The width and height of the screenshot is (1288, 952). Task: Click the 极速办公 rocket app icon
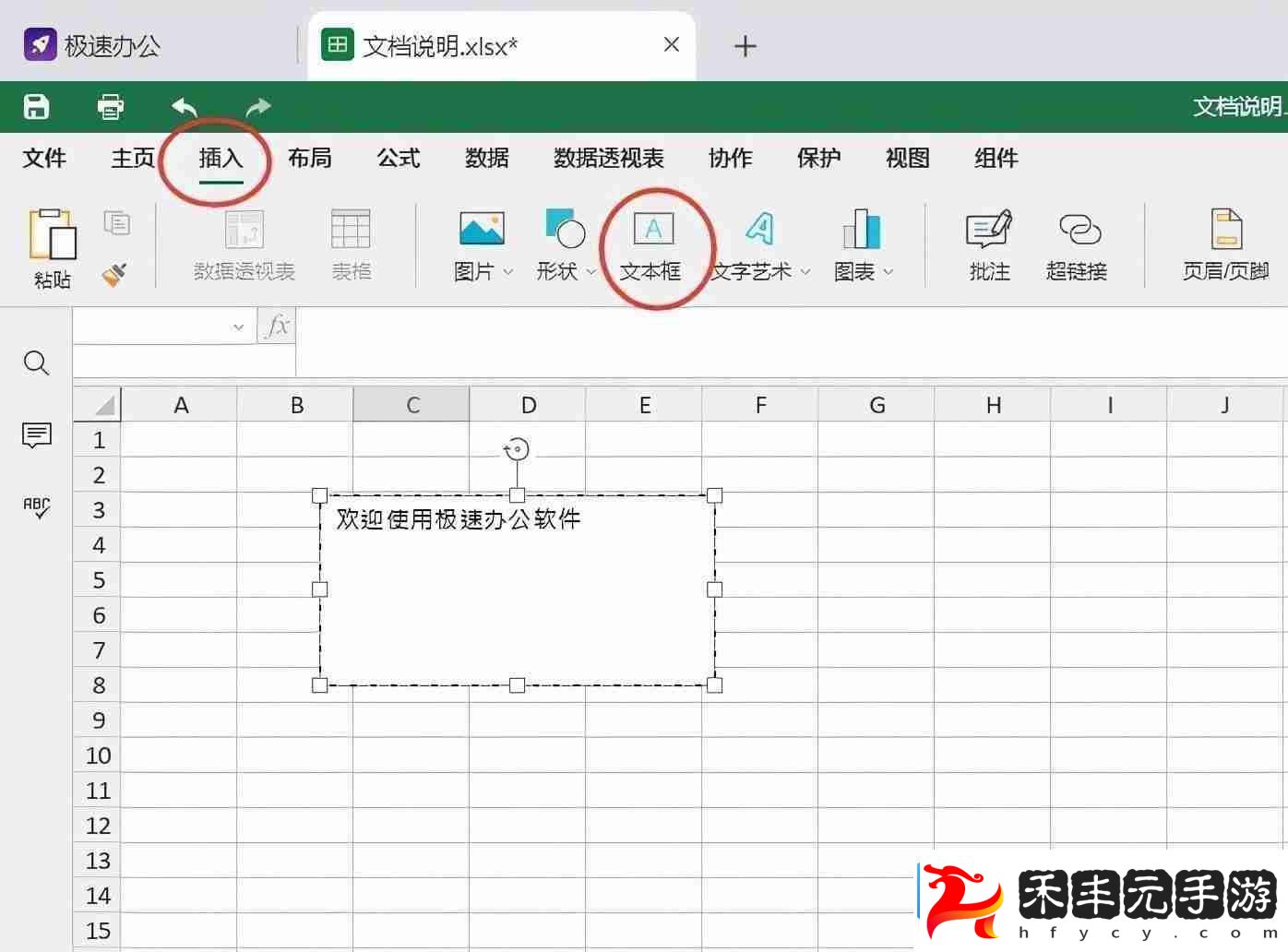point(40,44)
